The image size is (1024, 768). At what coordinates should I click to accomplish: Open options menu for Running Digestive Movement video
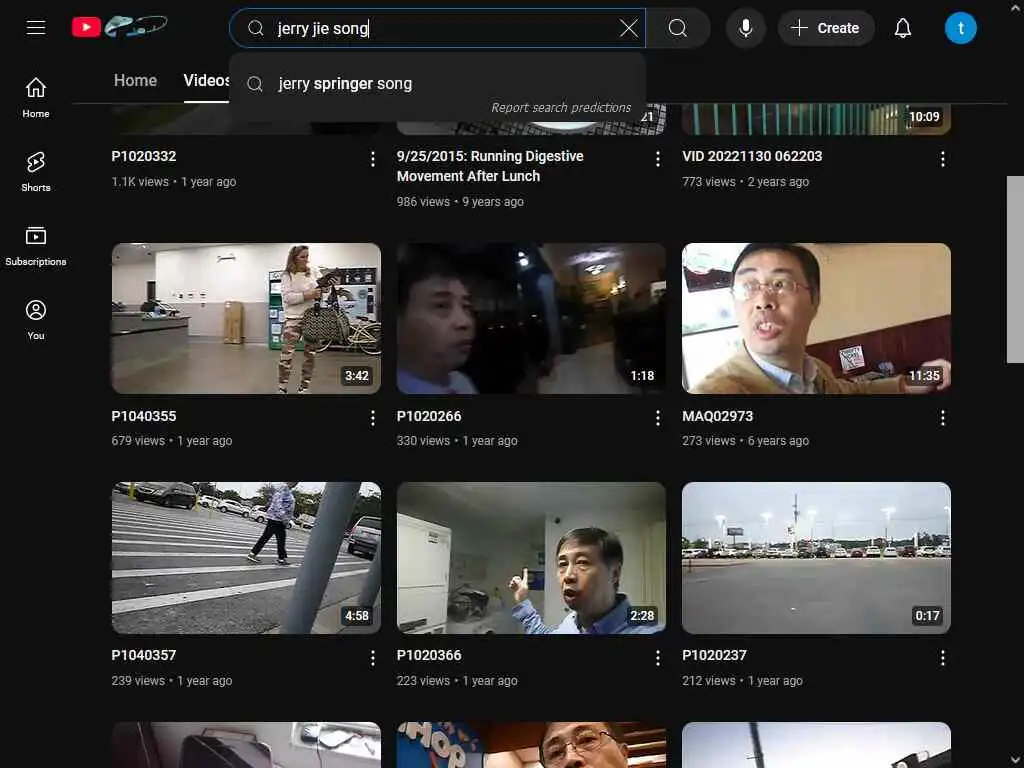pyautogui.click(x=658, y=159)
